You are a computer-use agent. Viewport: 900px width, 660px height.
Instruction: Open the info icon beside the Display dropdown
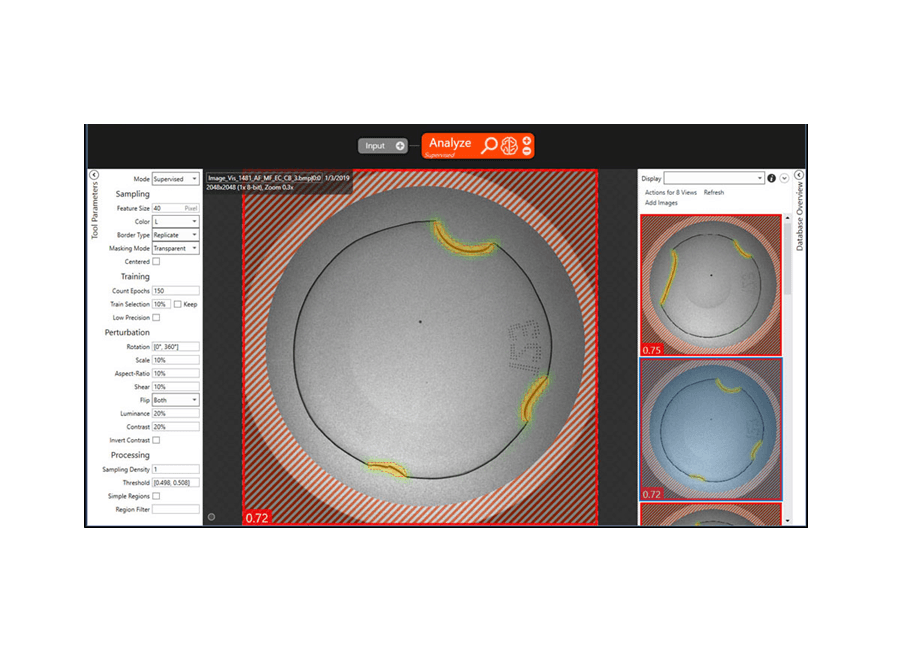[x=771, y=179]
